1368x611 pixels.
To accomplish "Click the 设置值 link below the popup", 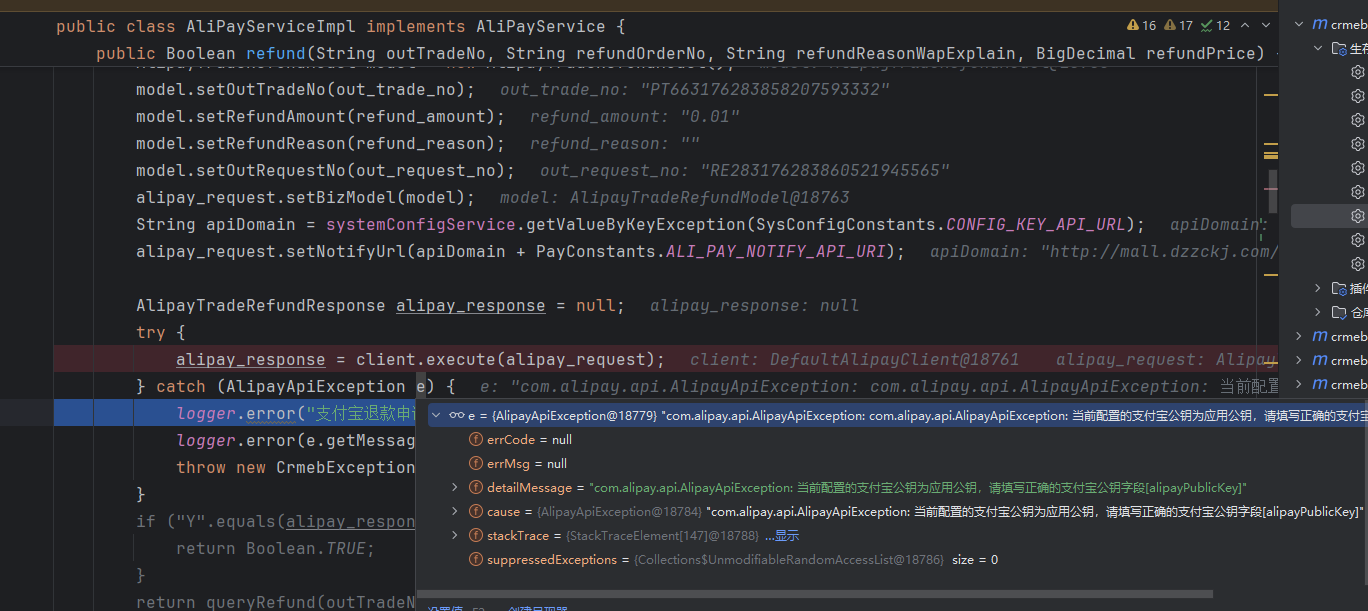I will coord(444,608).
